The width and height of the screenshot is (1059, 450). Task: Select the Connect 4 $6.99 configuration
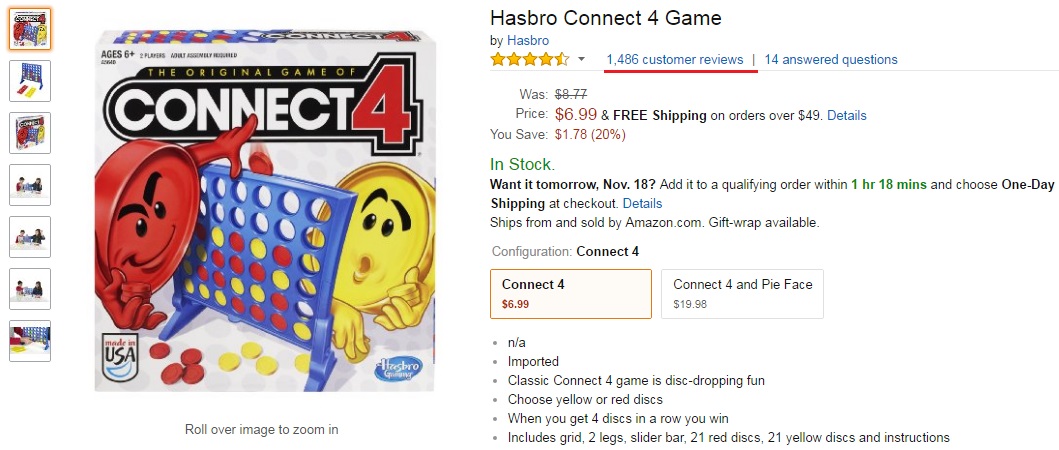pos(570,293)
